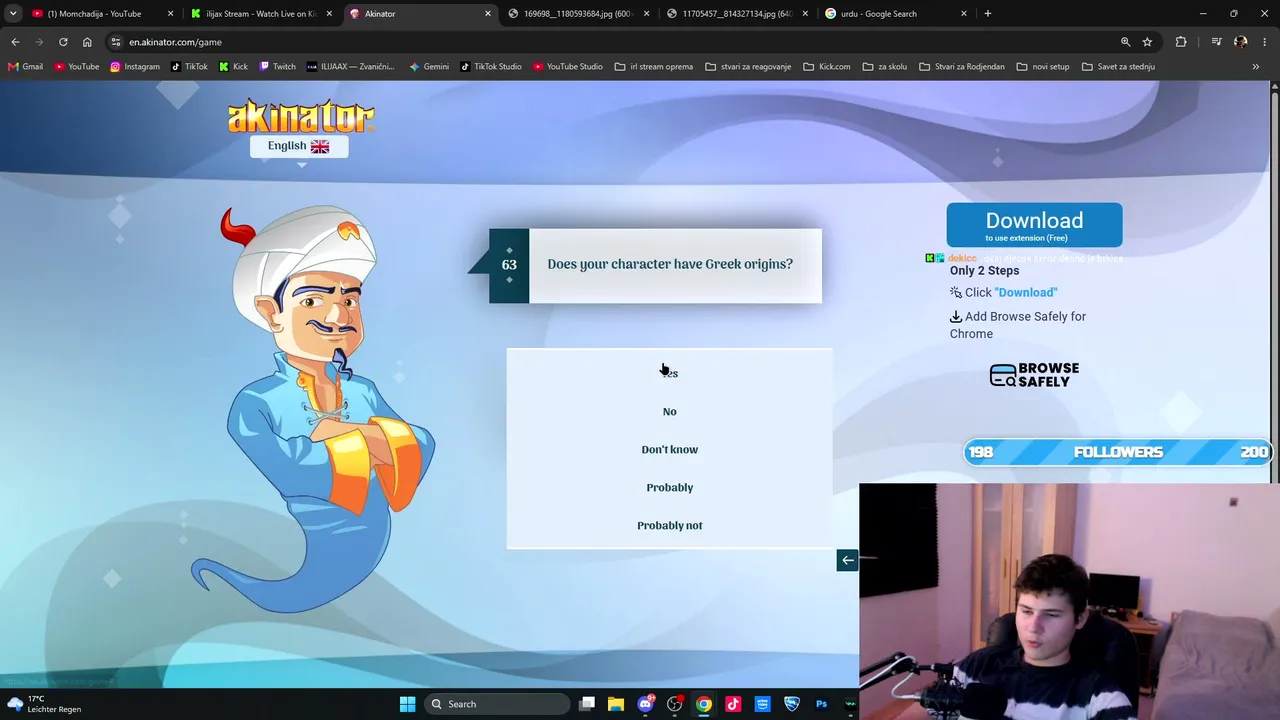Open the YouTube Studio bookmark

click(568, 67)
